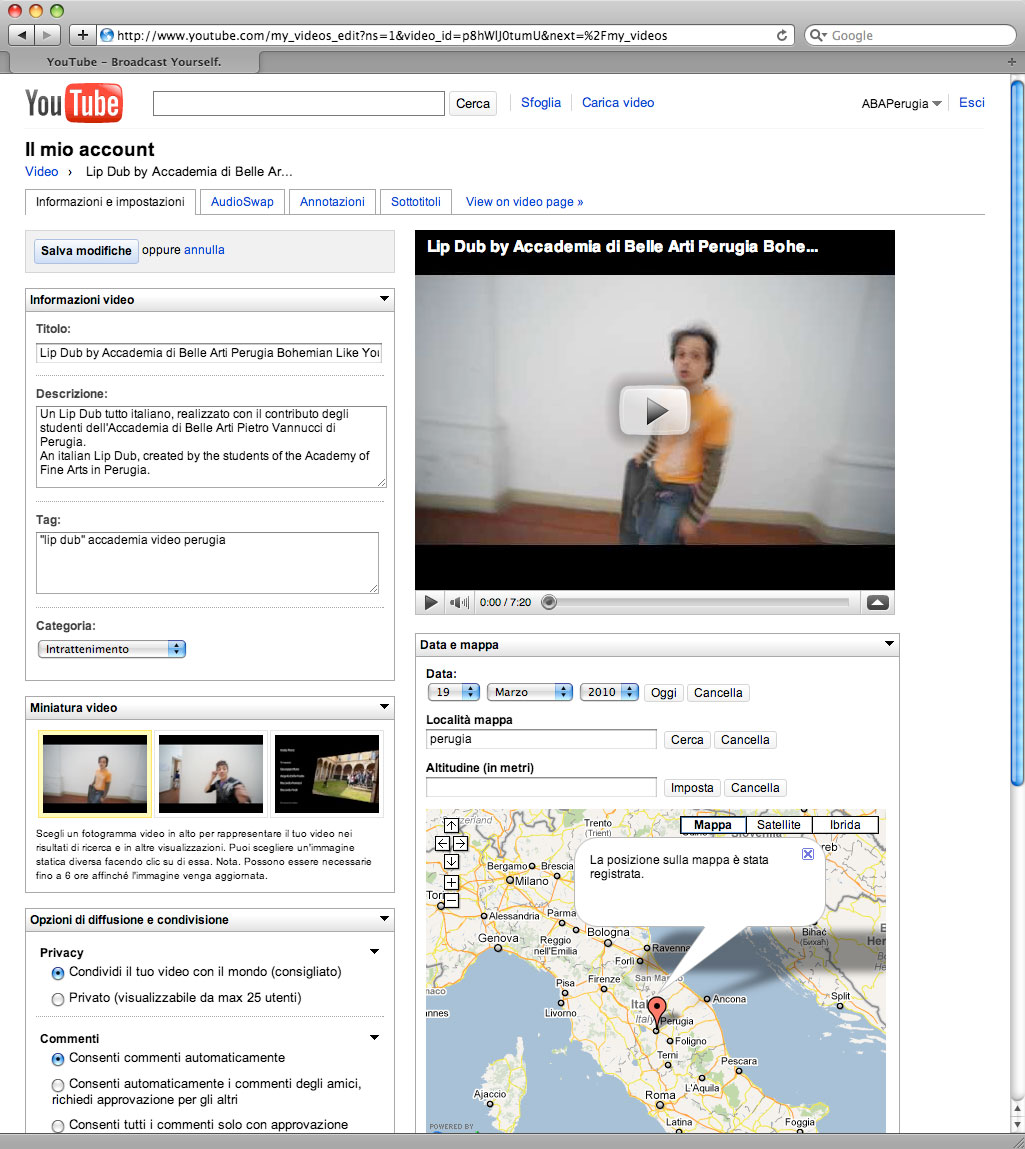Open the ABAPerugia account dropdown
The width and height of the screenshot is (1025, 1149).
pyautogui.click(x=901, y=103)
